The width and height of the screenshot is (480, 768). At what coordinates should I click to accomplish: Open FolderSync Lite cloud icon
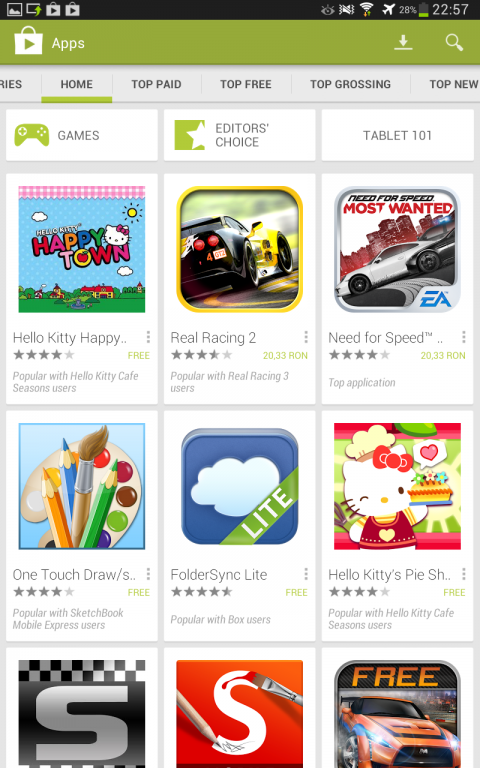point(240,486)
